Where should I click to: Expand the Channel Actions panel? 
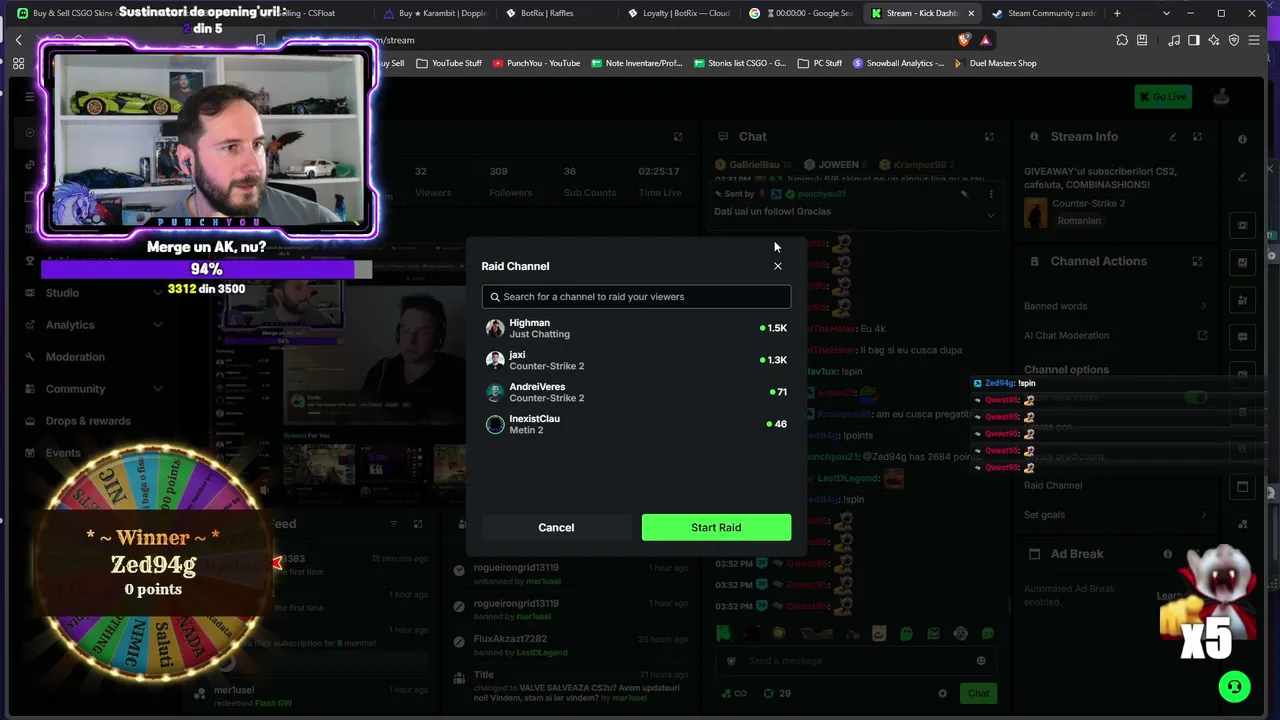pyautogui.click(x=1197, y=262)
